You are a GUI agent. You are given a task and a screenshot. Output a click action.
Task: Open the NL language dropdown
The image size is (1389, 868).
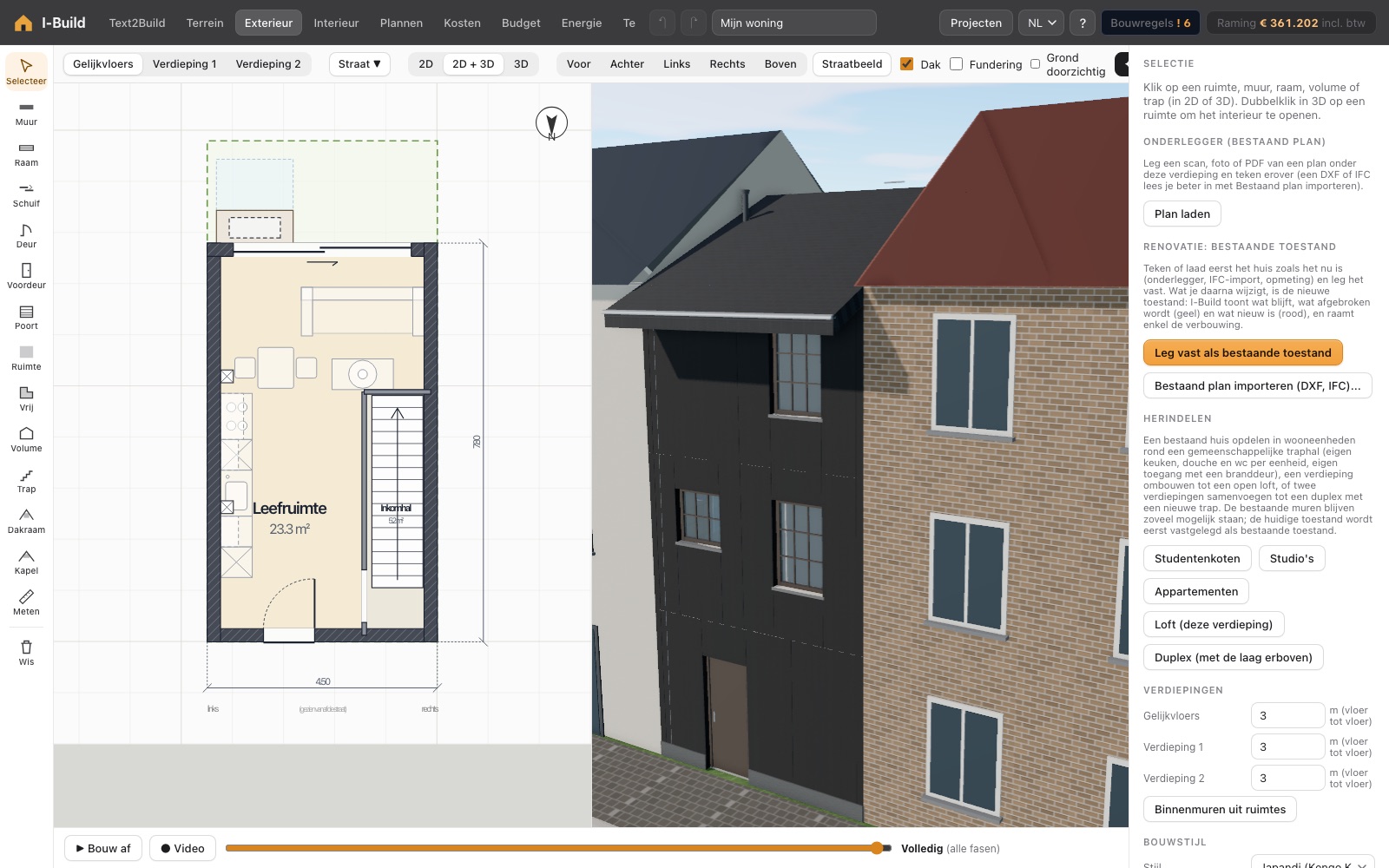[1041, 23]
